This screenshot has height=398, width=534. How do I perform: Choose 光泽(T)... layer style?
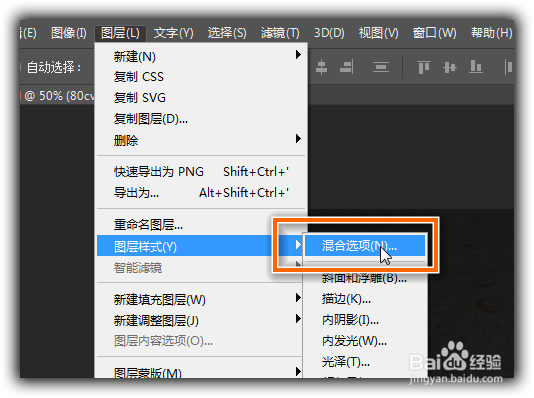pos(365,362)
